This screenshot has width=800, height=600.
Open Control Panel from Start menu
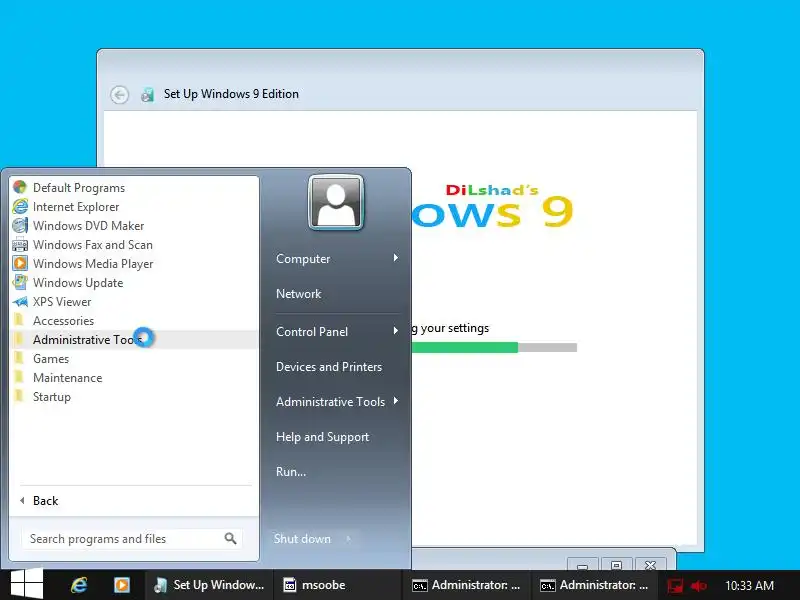(x=312, y=332)
